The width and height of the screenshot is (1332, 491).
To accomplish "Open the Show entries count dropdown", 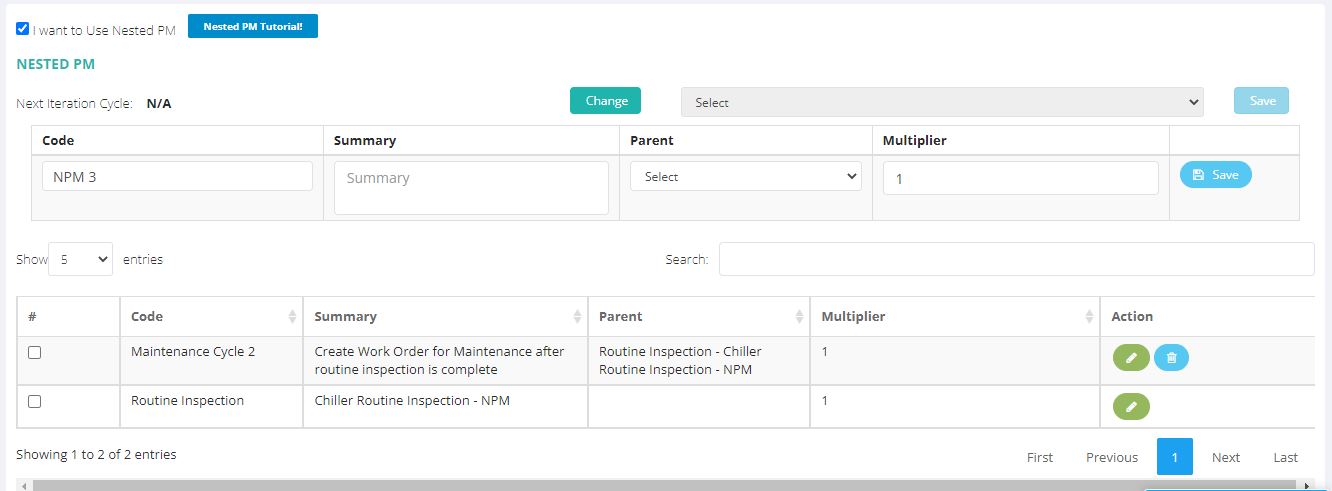I will (80, 259).
